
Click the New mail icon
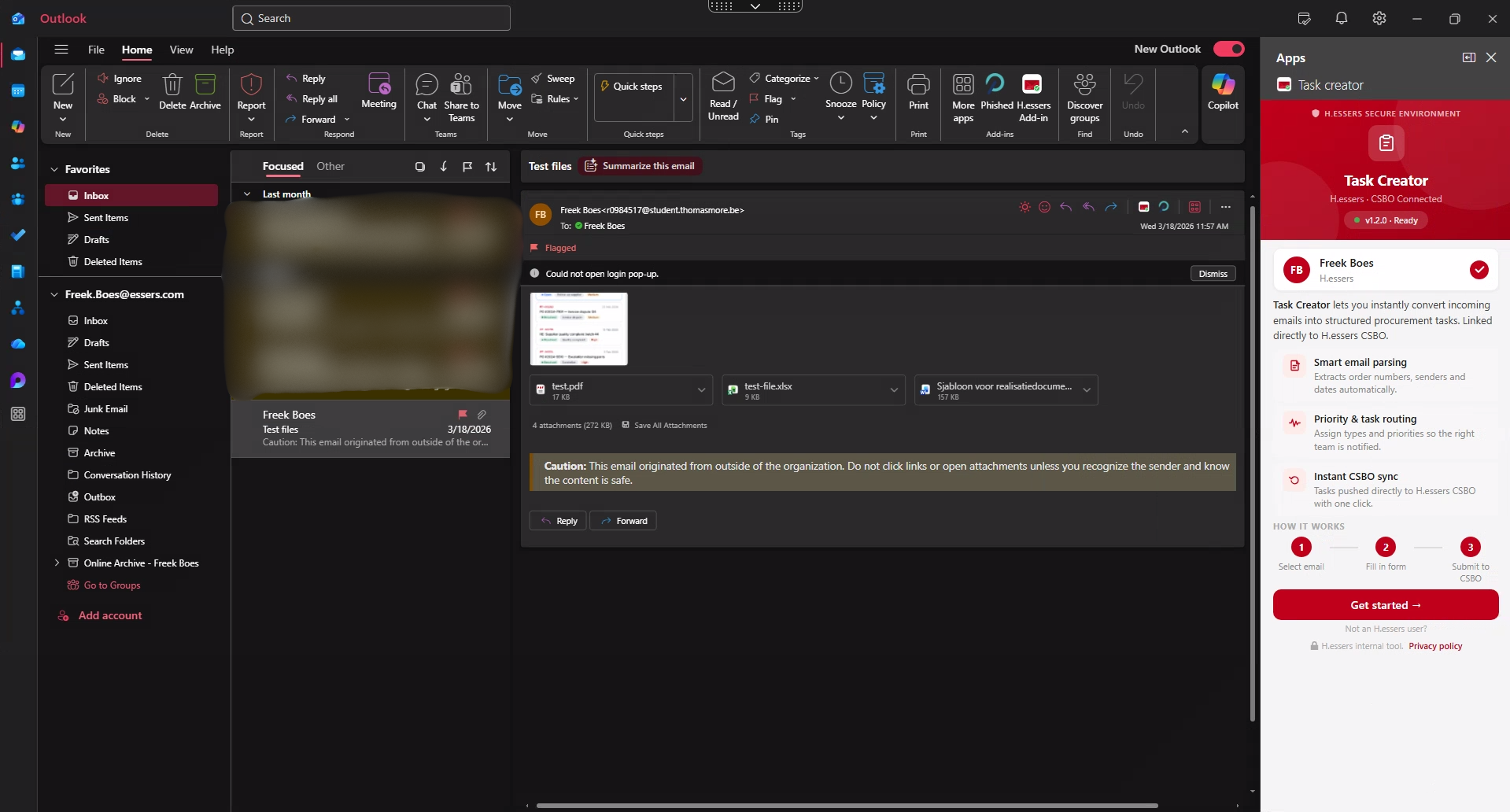point(63,84)
